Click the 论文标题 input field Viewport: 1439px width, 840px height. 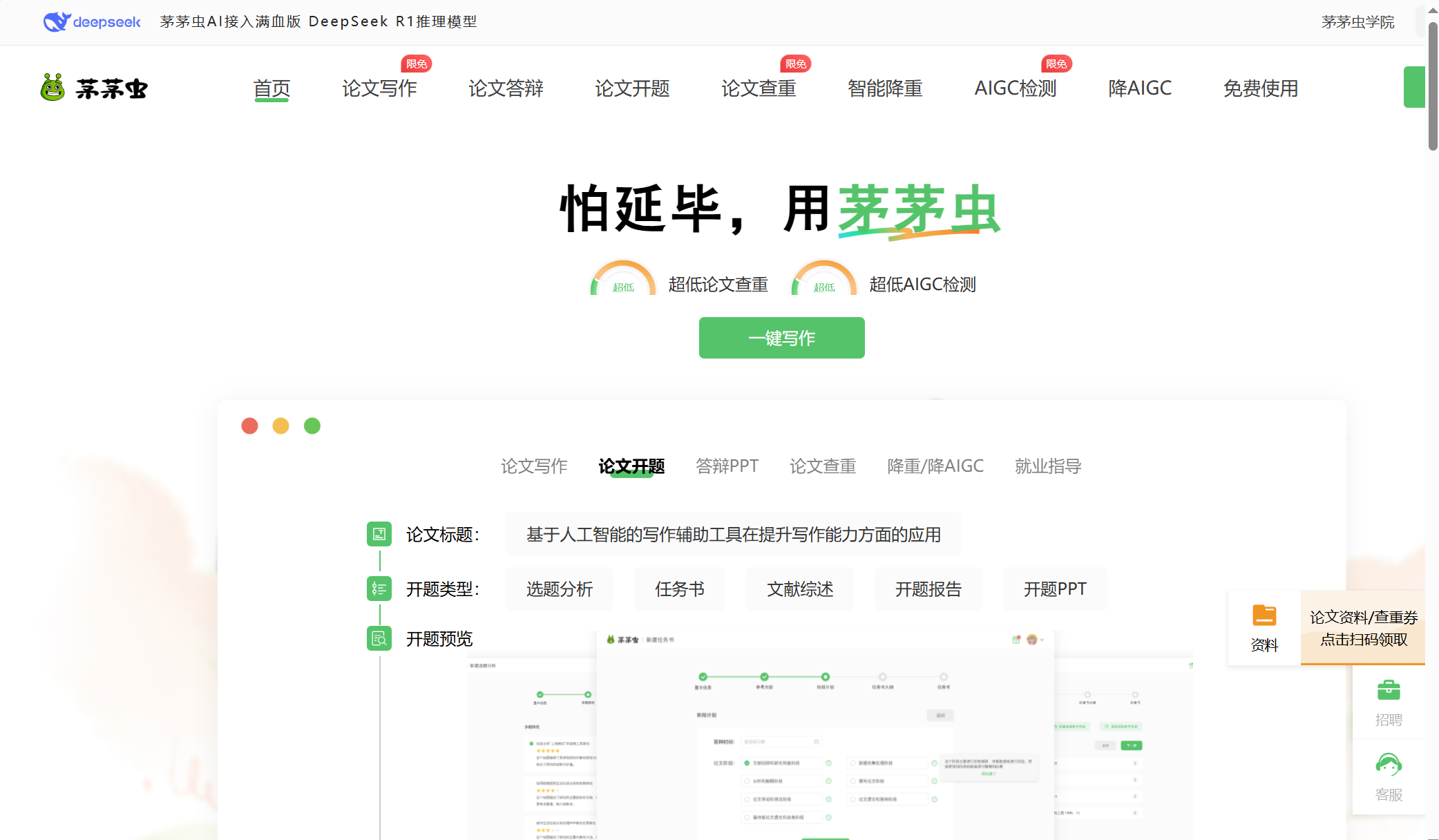(x=733, y=534)
